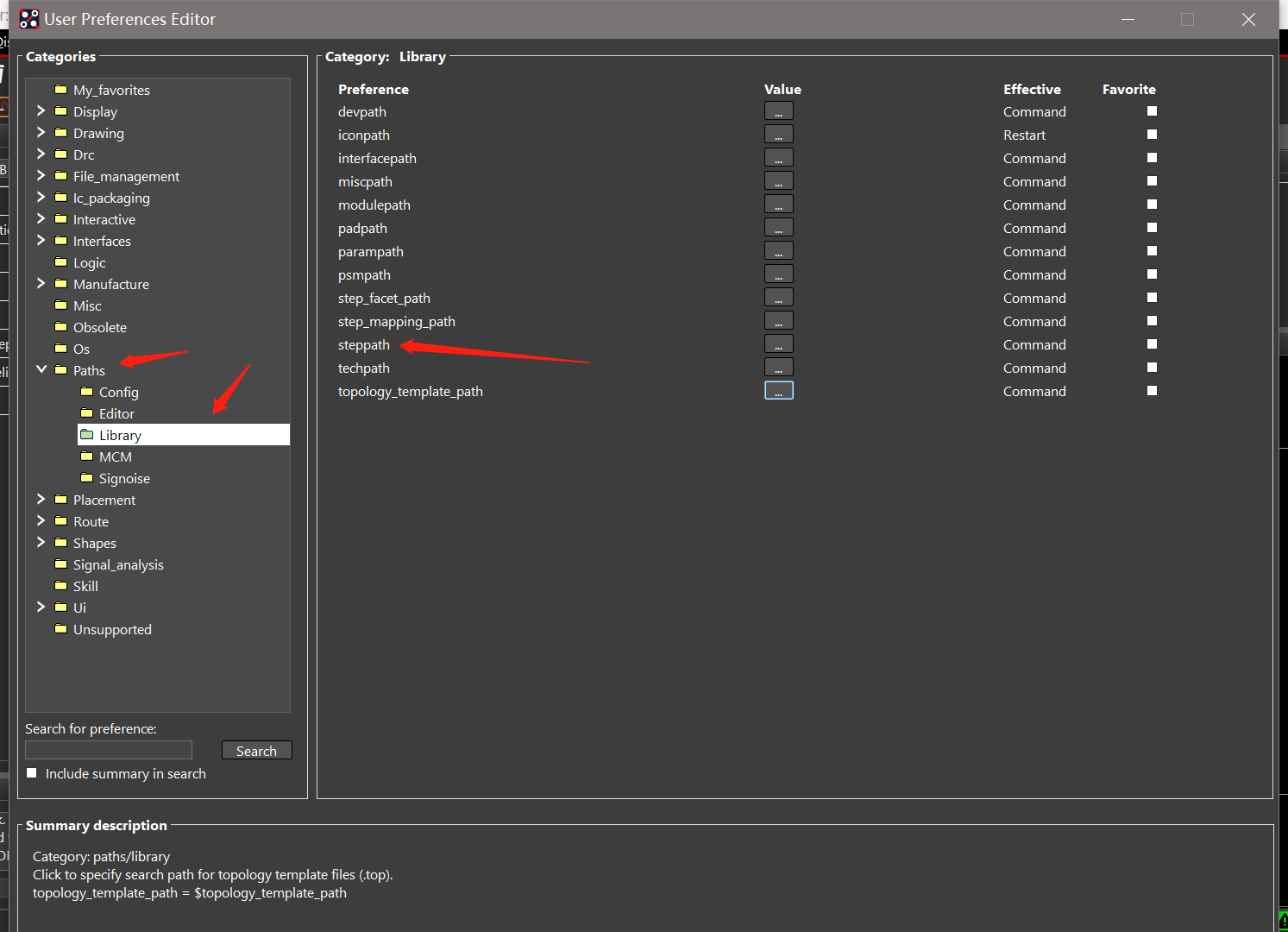This screenshot has height=932, width=1288.
Task: Open the techpath value browse button
Action: 778,368
